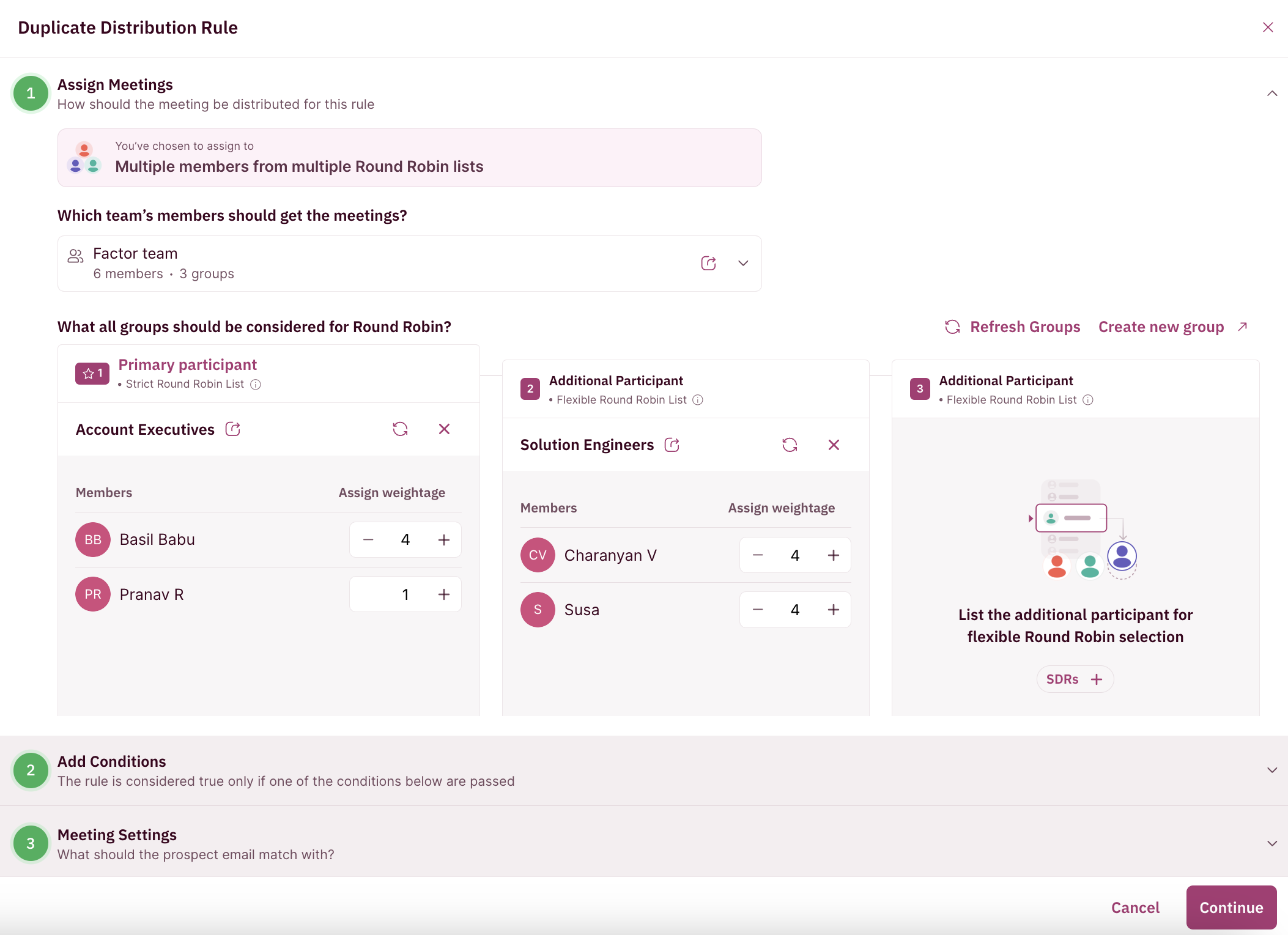
Task: Click Refresh Groups
Action: [x=1013, y=327]
